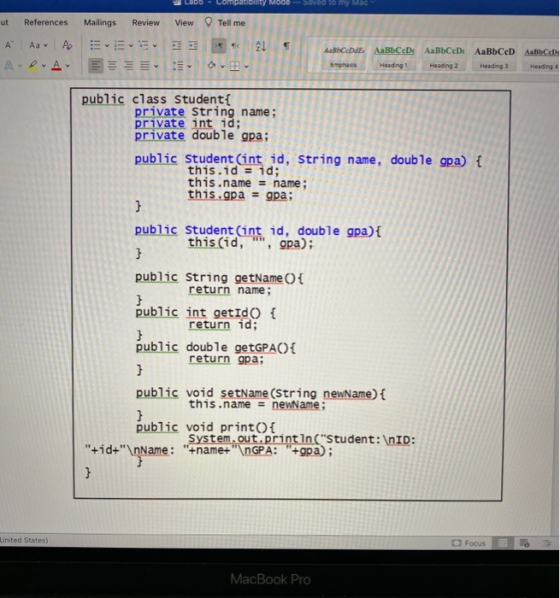560x598 pixels.
Task: Open the References ribbon tab
Action: click(46, 23)
